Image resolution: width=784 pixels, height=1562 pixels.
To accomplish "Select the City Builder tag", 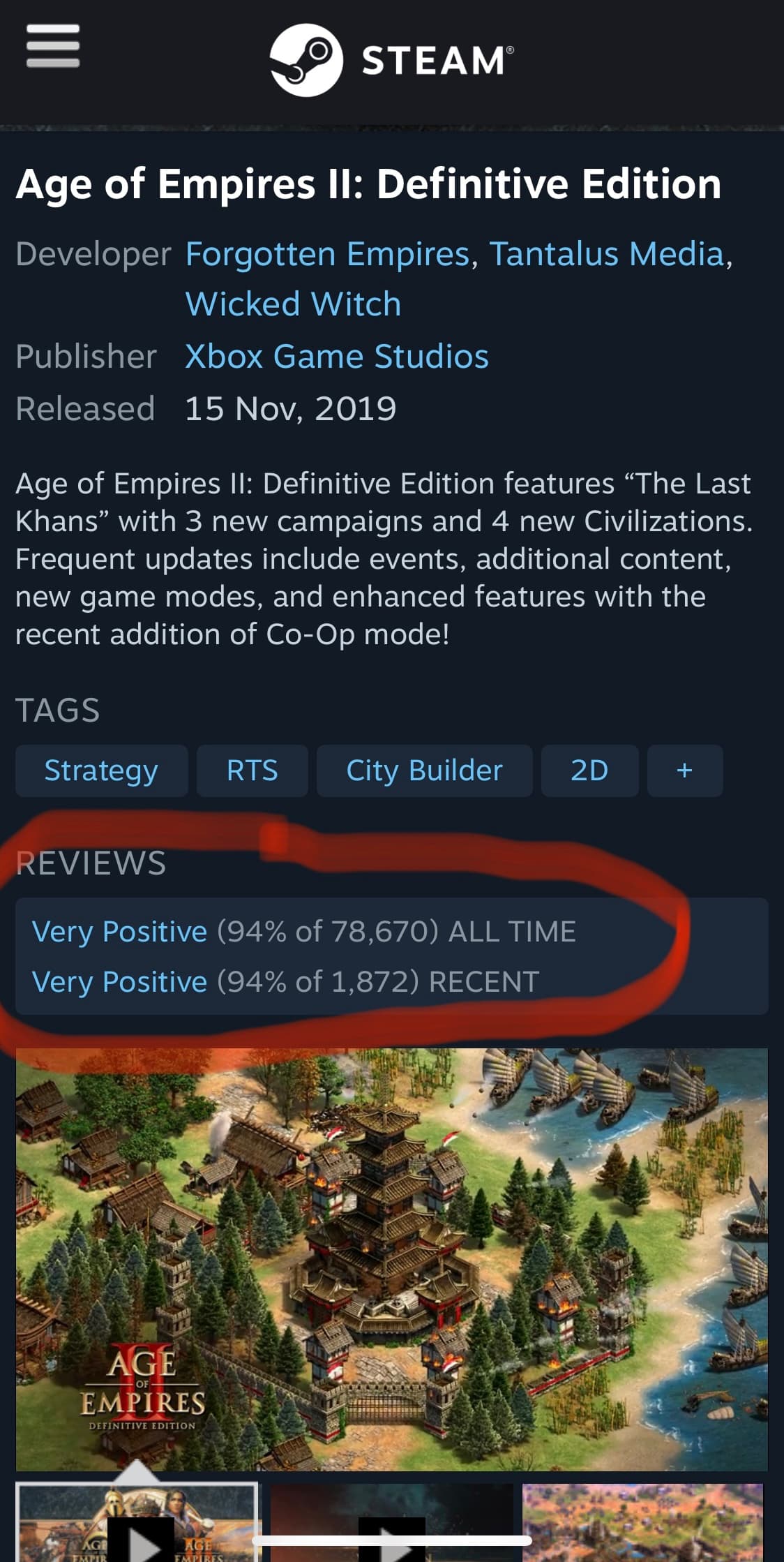I will point(424,771).
